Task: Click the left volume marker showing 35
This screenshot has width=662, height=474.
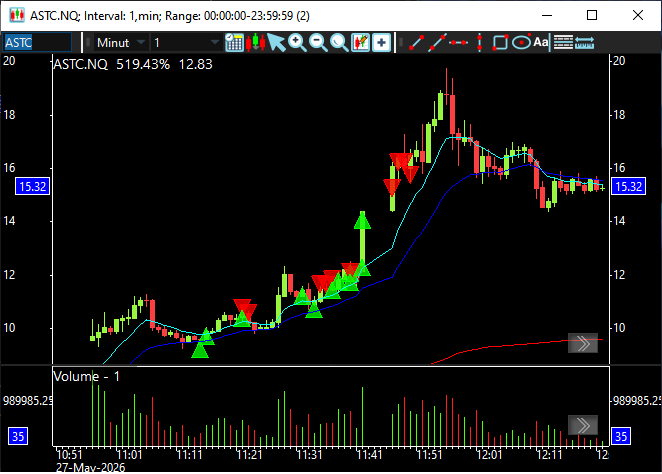Action: [x=18, y=436]
